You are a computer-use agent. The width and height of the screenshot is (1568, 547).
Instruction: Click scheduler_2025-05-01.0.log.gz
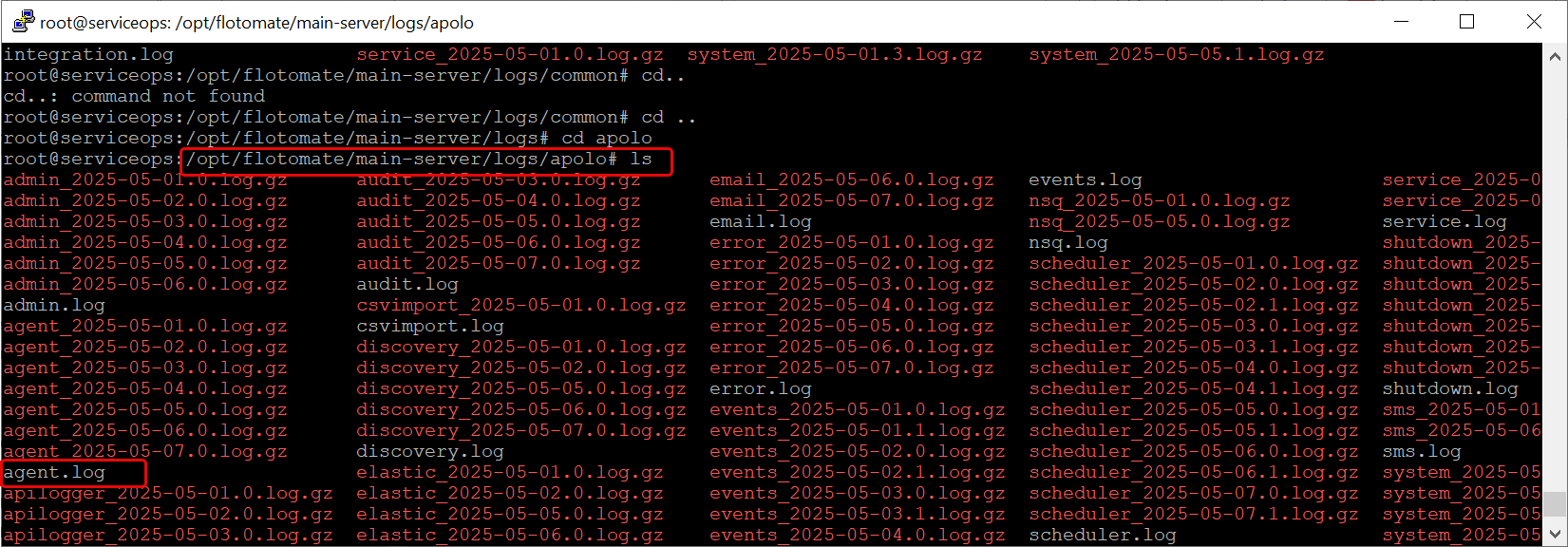pyautogui.click(x=1194, y=263)
